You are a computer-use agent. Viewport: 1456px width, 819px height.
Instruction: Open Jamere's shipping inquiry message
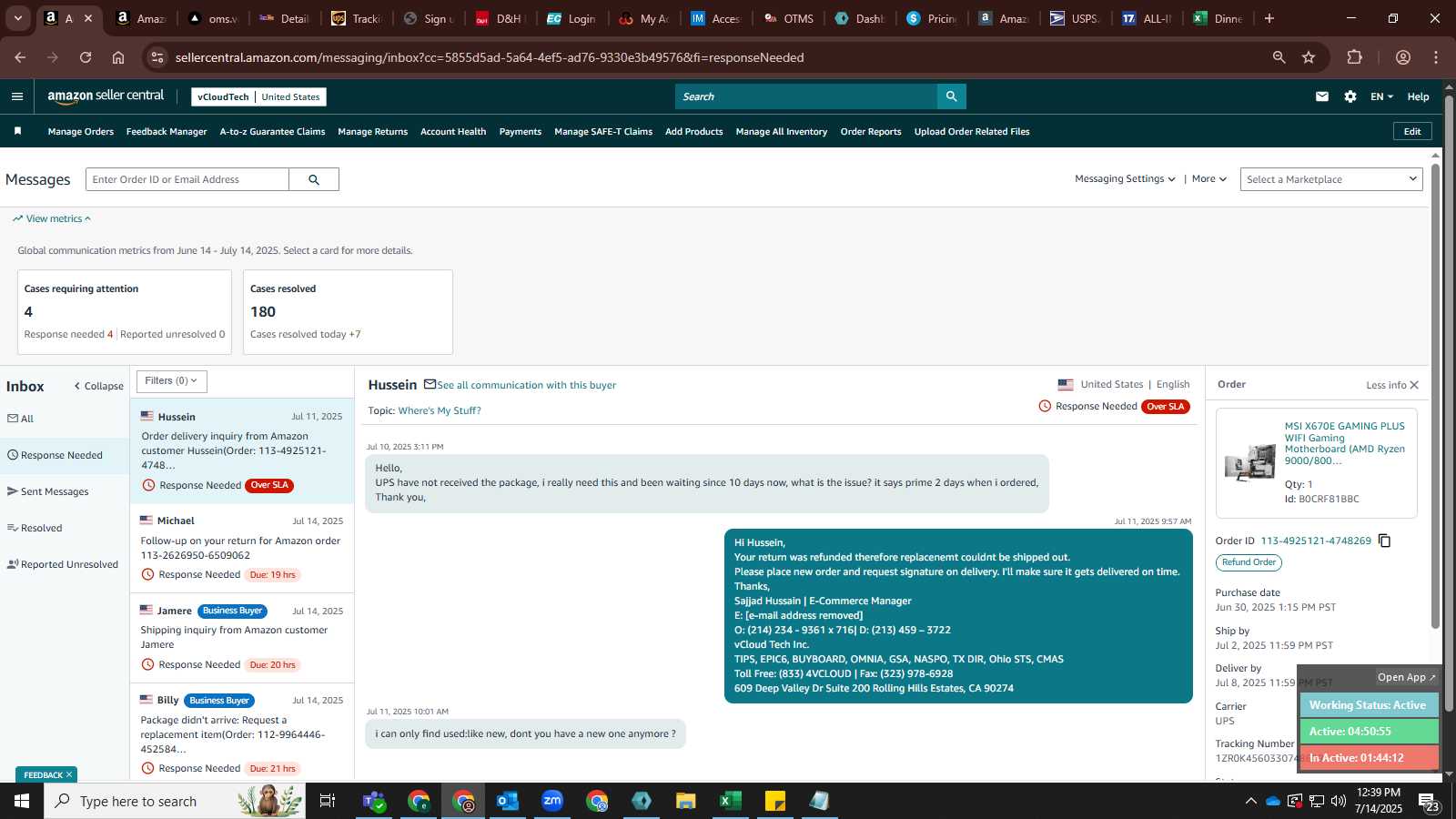point(242,637)
